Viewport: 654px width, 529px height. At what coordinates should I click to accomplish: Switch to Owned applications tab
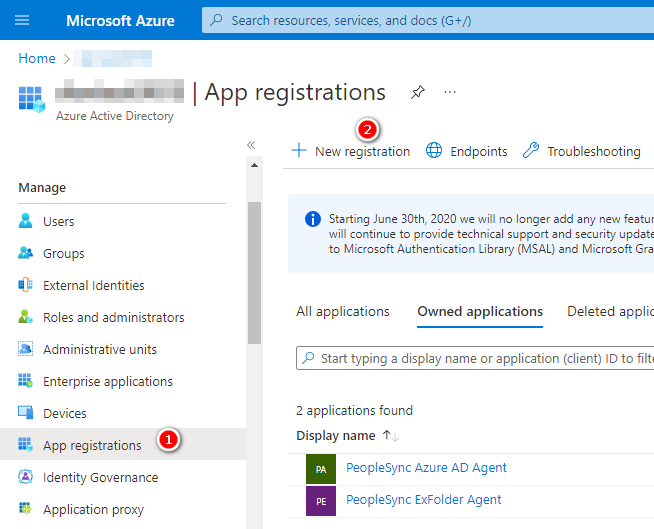[480, 312]
